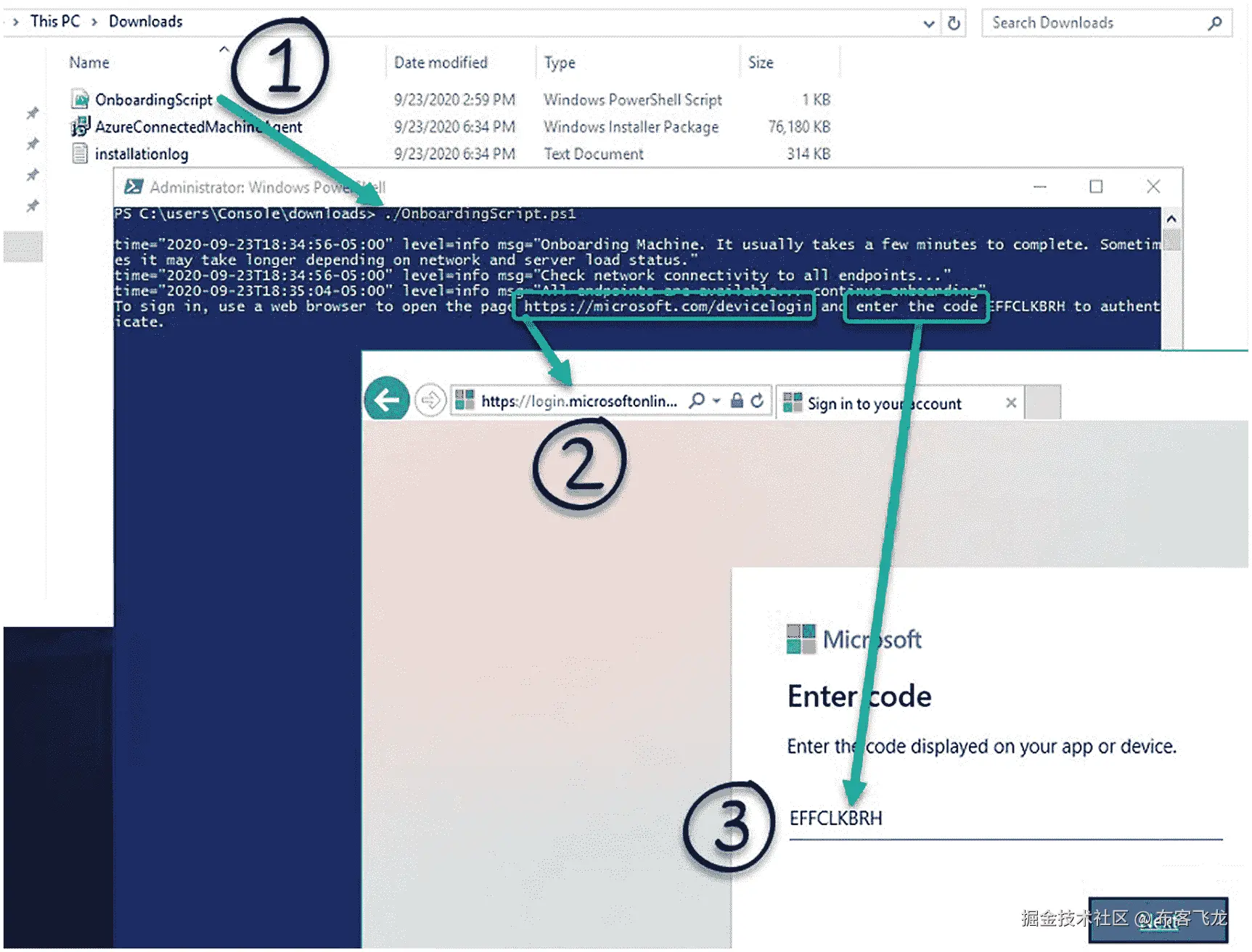The height and width of the screenshot is (952, 1252).
Task: Click the date 9/23/2020 2:59 PM
Action: (454, 99)
